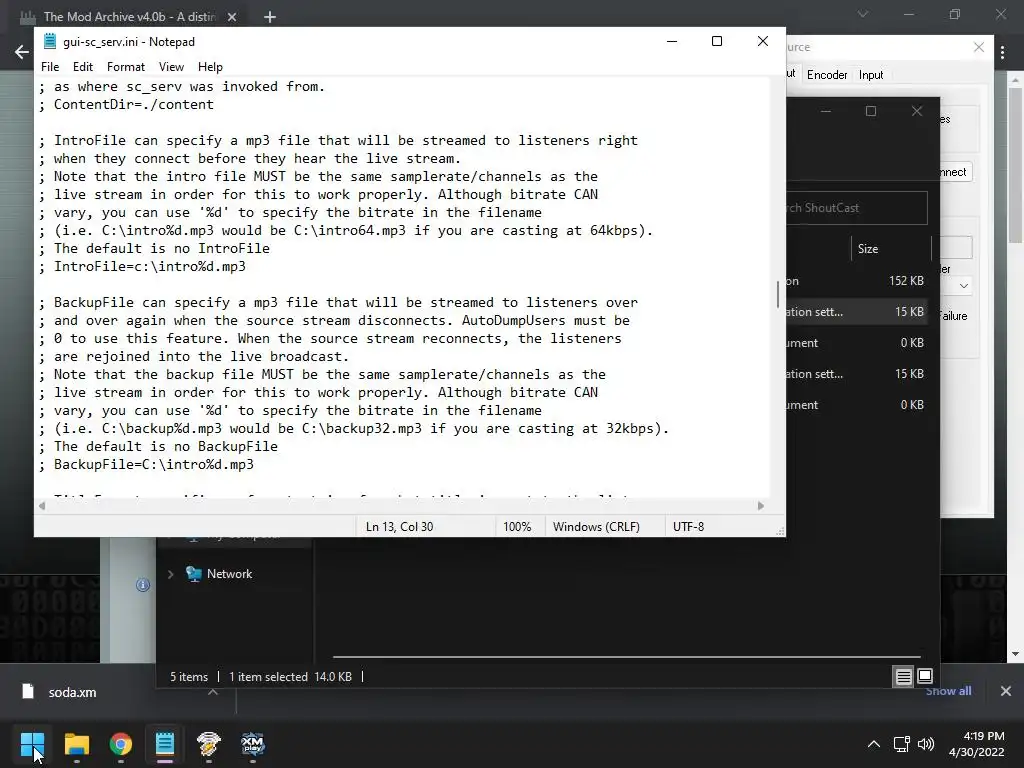Click Show all downloads
This screenshot has height=768, width=1024.
point(948,691)
